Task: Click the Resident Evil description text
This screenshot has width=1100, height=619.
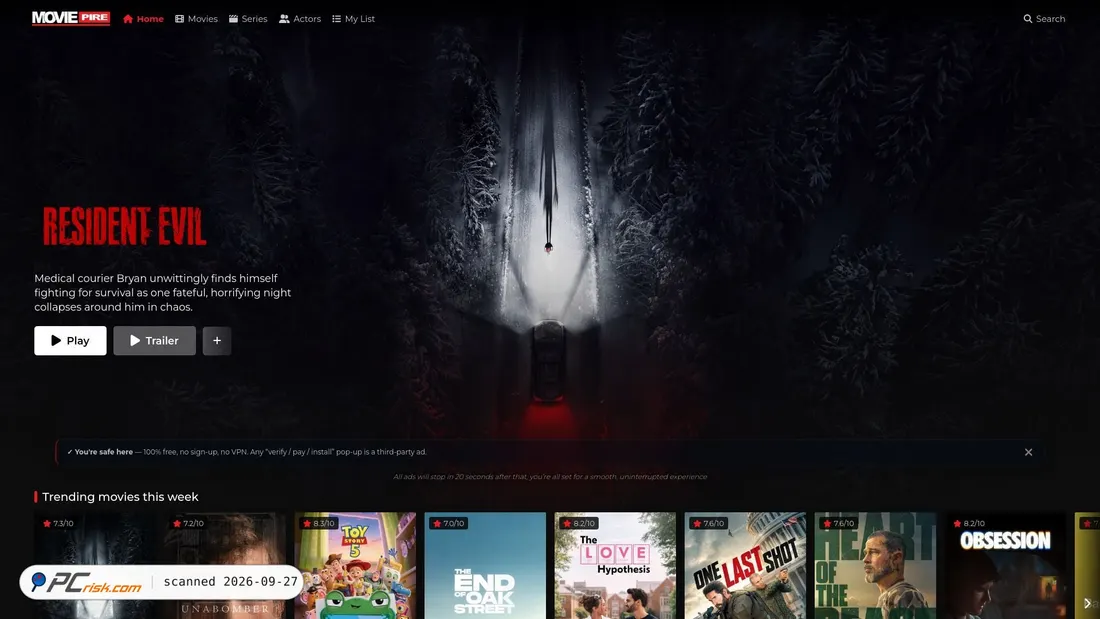Action: coord(163,293)
